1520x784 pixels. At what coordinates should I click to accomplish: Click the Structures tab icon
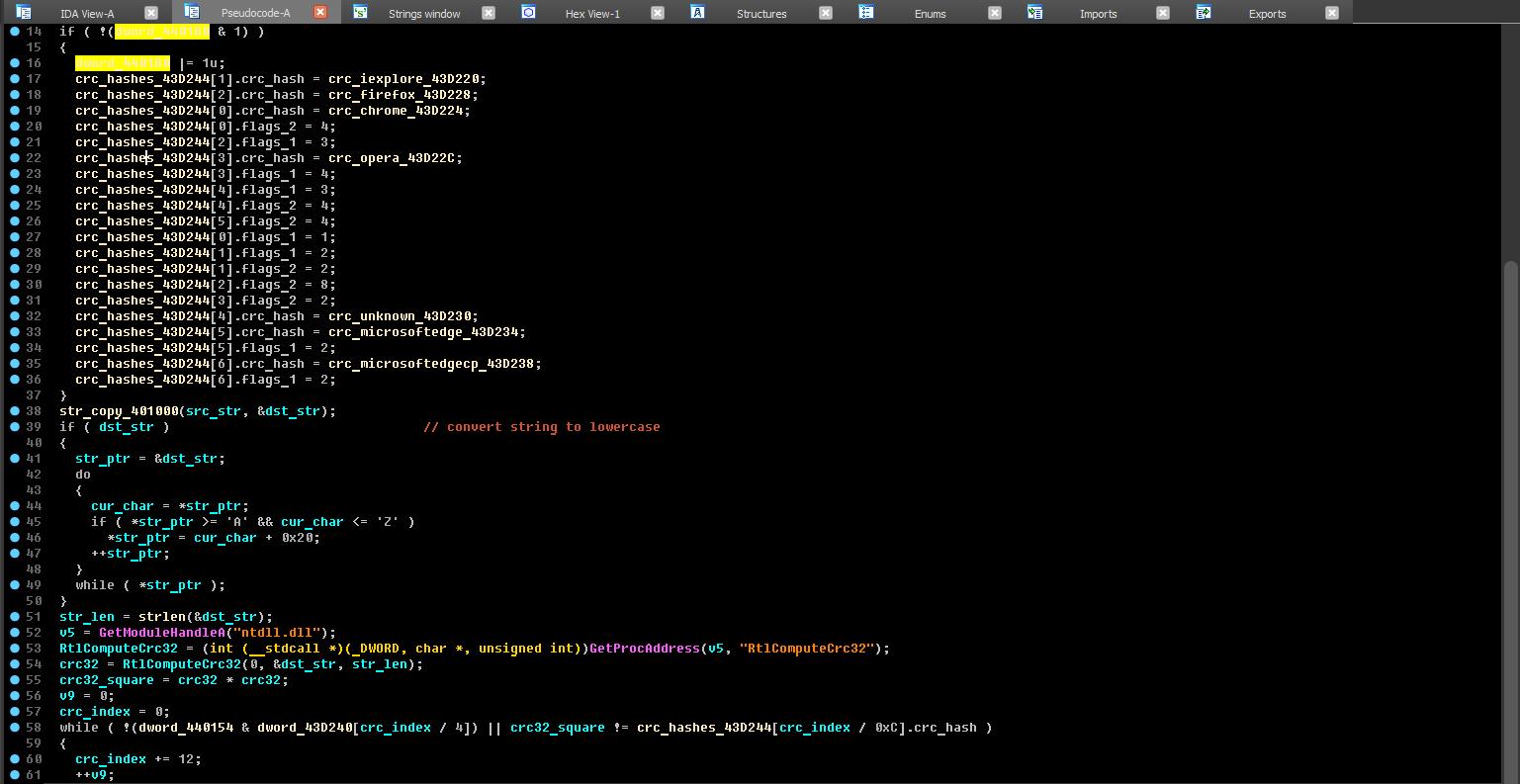click(x=697, y=13)
